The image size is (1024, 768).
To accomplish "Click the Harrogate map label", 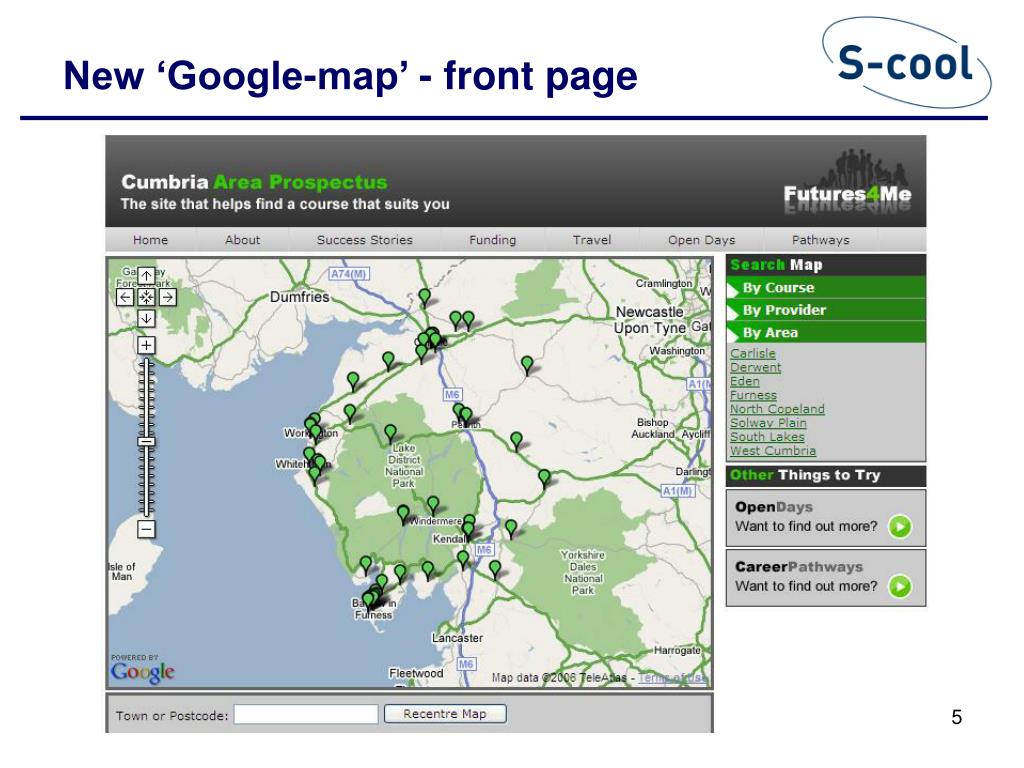I will click(x=677, y=650).
